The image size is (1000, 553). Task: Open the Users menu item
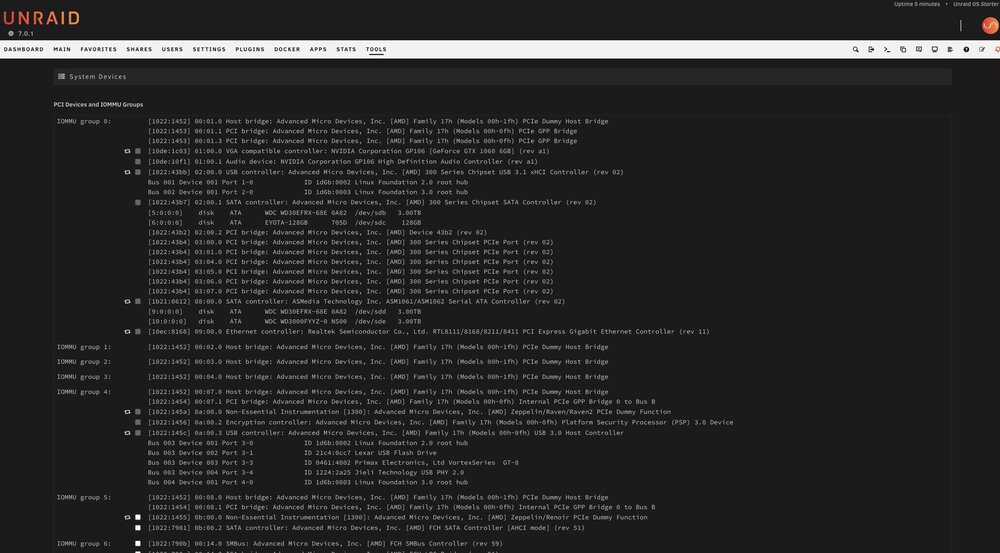[172, 49]
